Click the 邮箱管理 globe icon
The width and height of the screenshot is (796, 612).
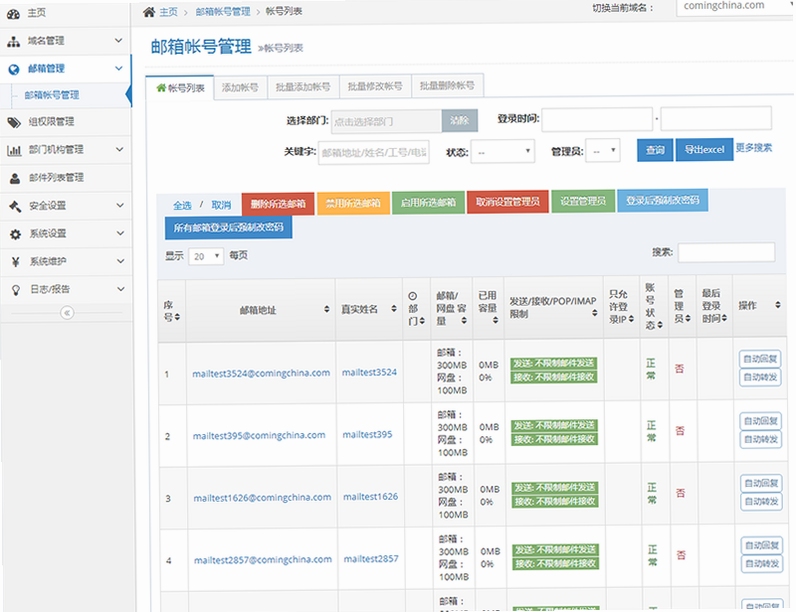pyautogui.click(x=14, y=70)
